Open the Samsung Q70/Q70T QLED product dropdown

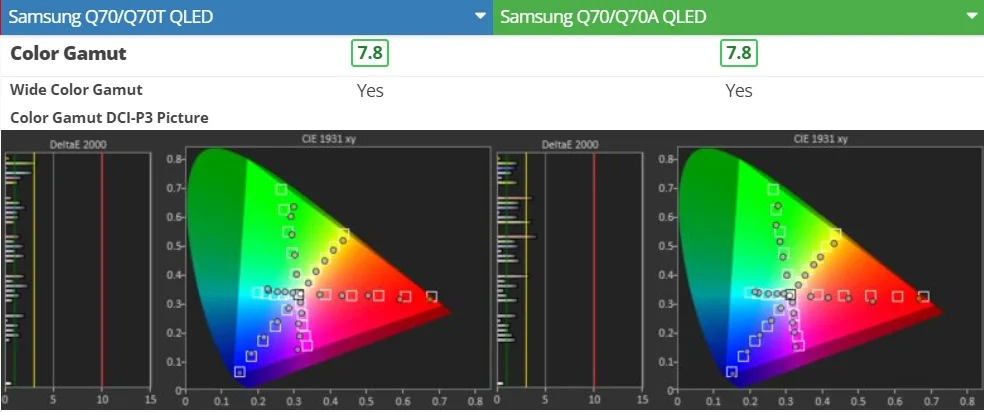[246, 16]
